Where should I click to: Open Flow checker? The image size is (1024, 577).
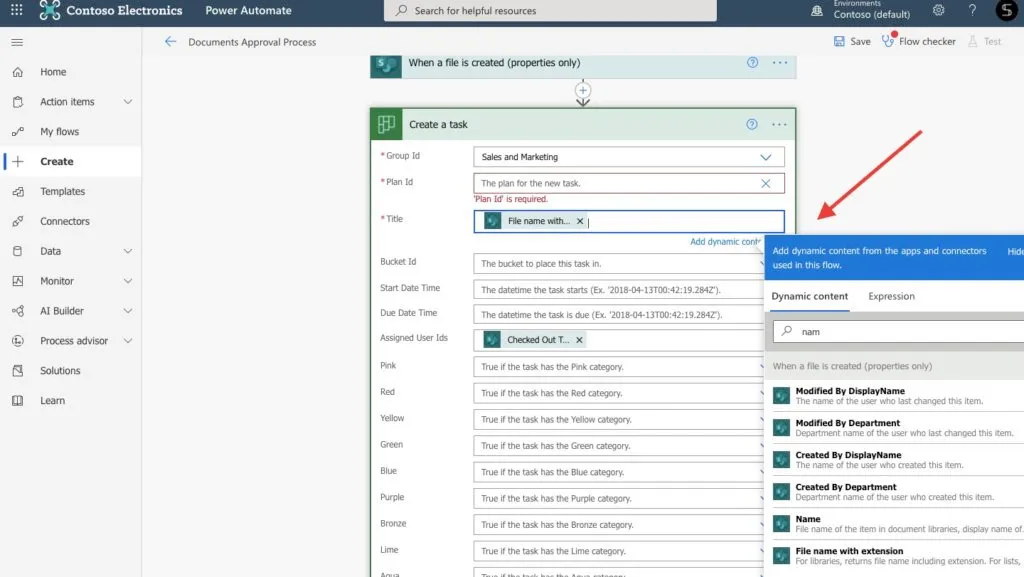tap(919, 41)
